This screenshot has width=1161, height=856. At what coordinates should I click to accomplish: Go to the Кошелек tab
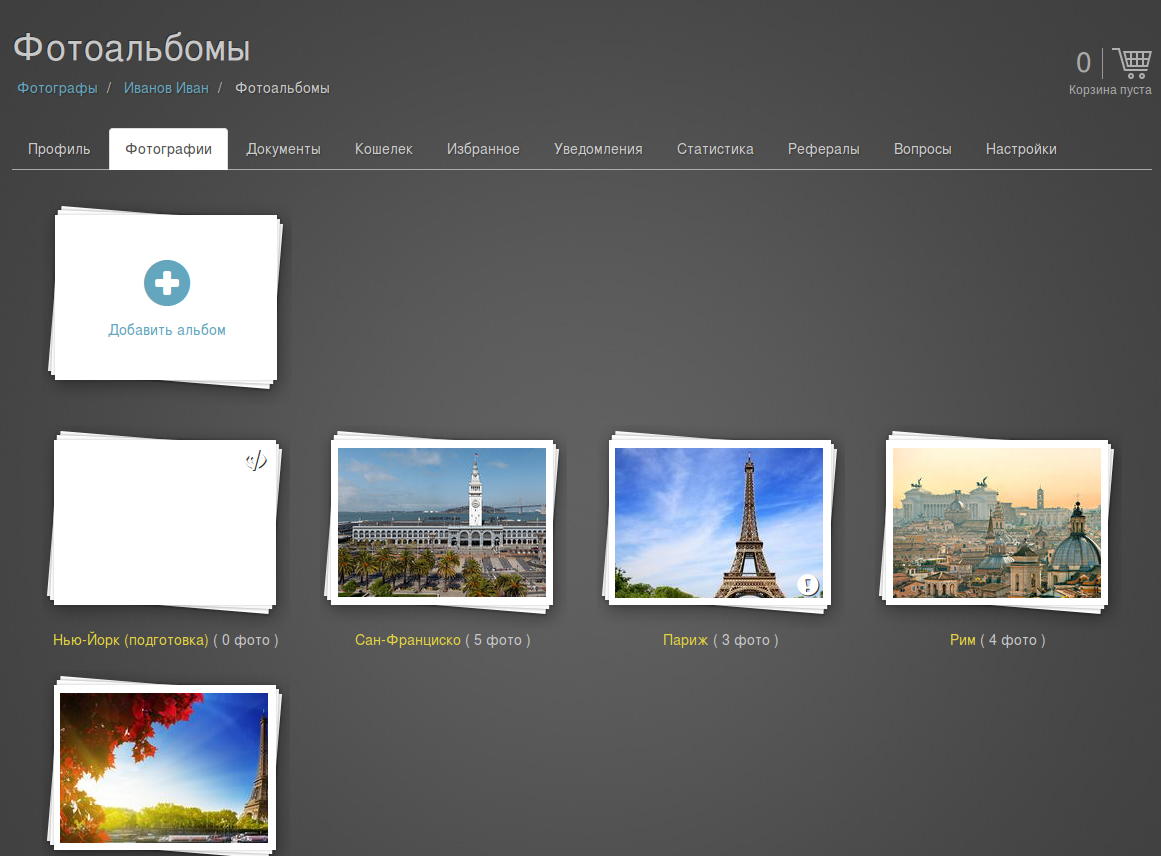point(383,149)
